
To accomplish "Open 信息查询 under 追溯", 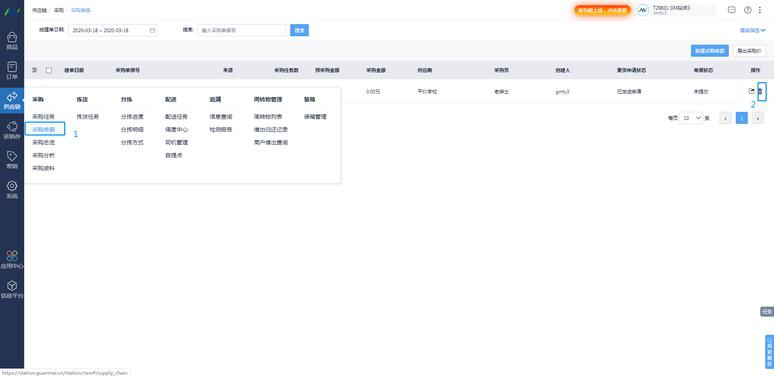I will pos(221,117).
